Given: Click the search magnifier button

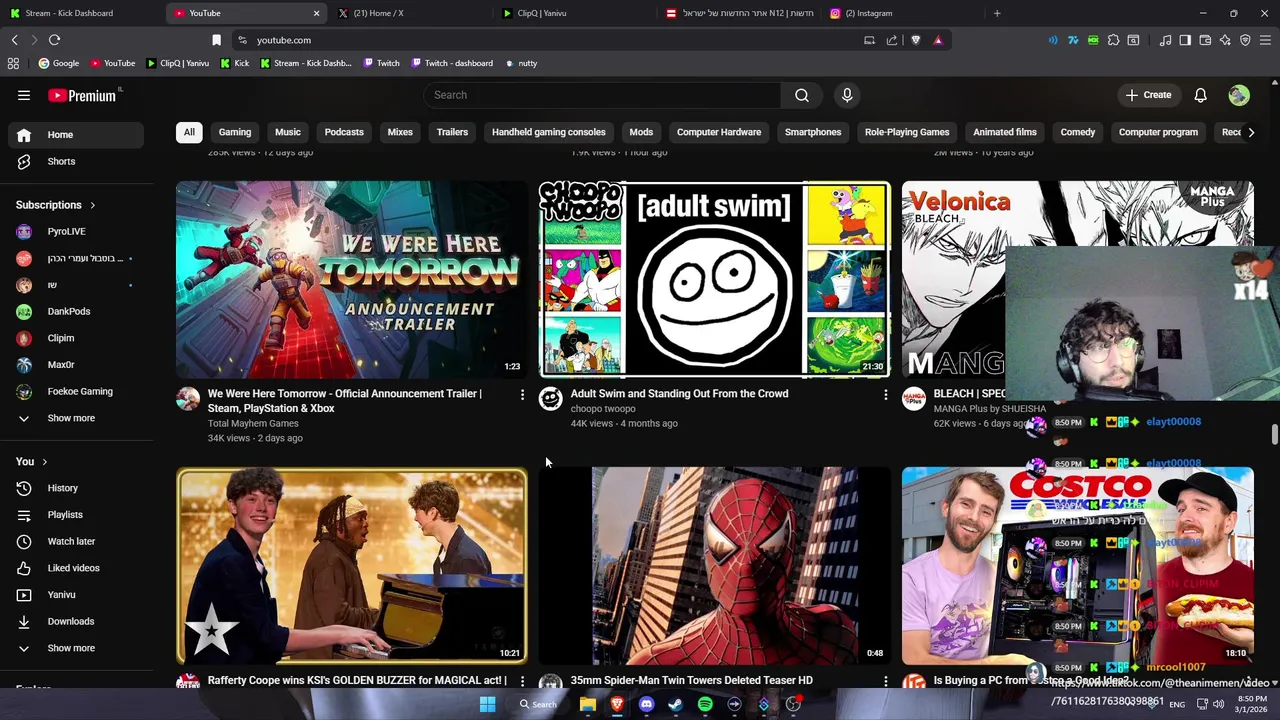Looking at the screenshot, I should (x=802, y=95).
